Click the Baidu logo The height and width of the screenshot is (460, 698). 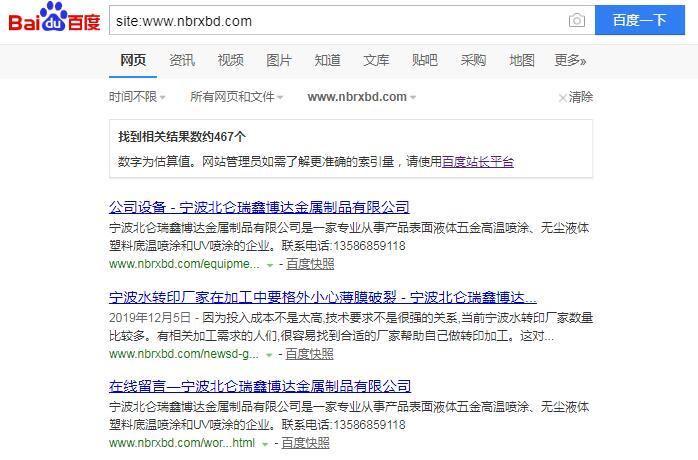click(54, 18)
